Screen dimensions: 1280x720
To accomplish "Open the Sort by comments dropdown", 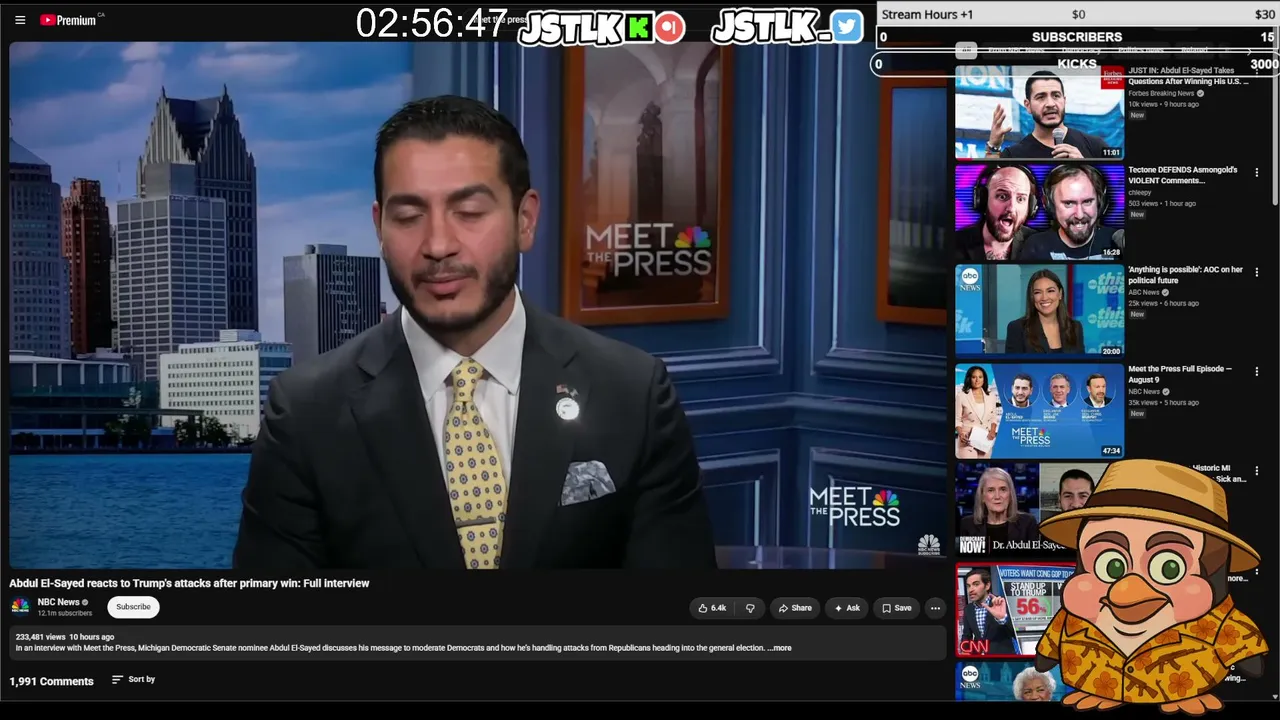I will pyautogui.click(x=134, y=680).
